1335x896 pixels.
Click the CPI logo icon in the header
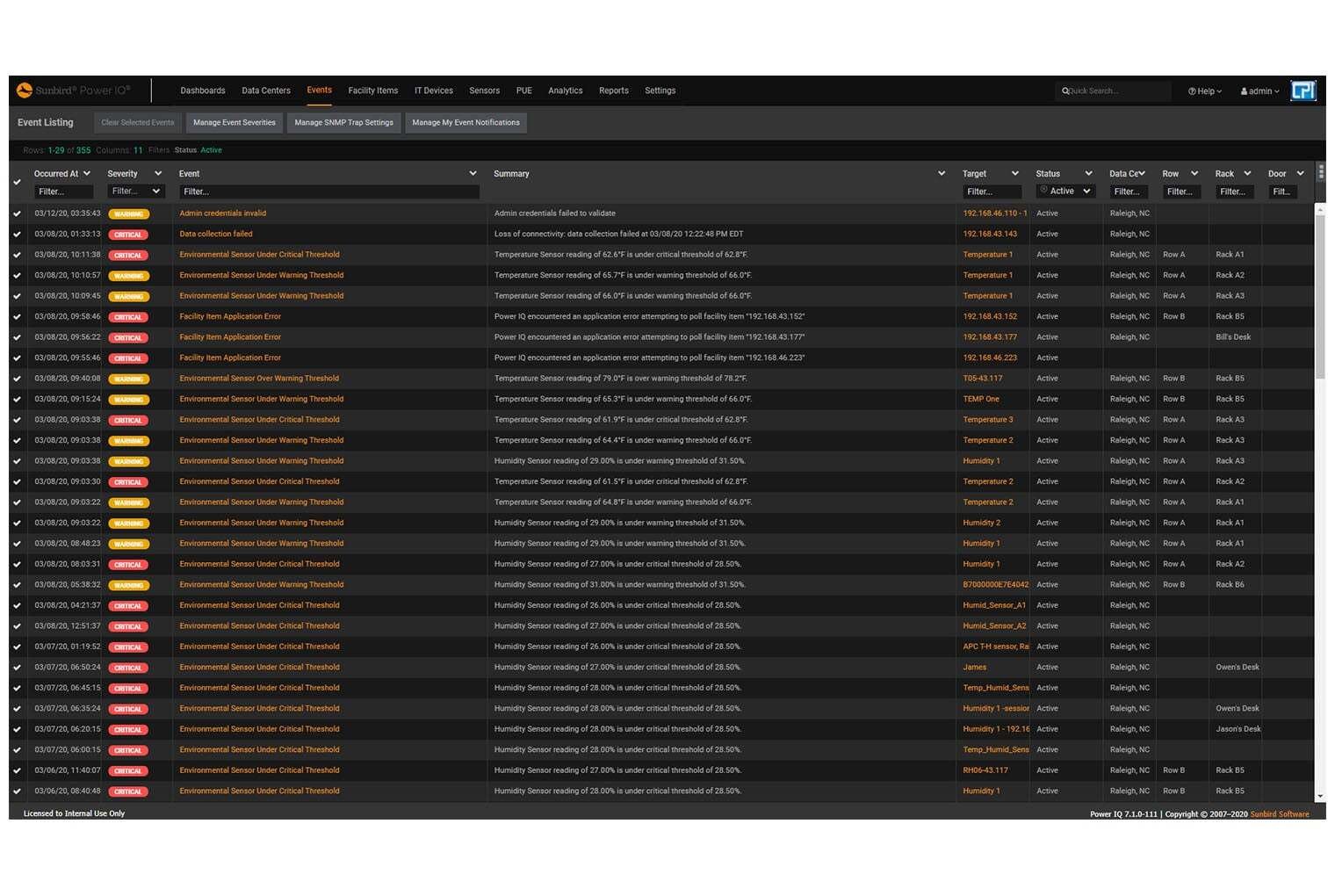coord(1303,90)
